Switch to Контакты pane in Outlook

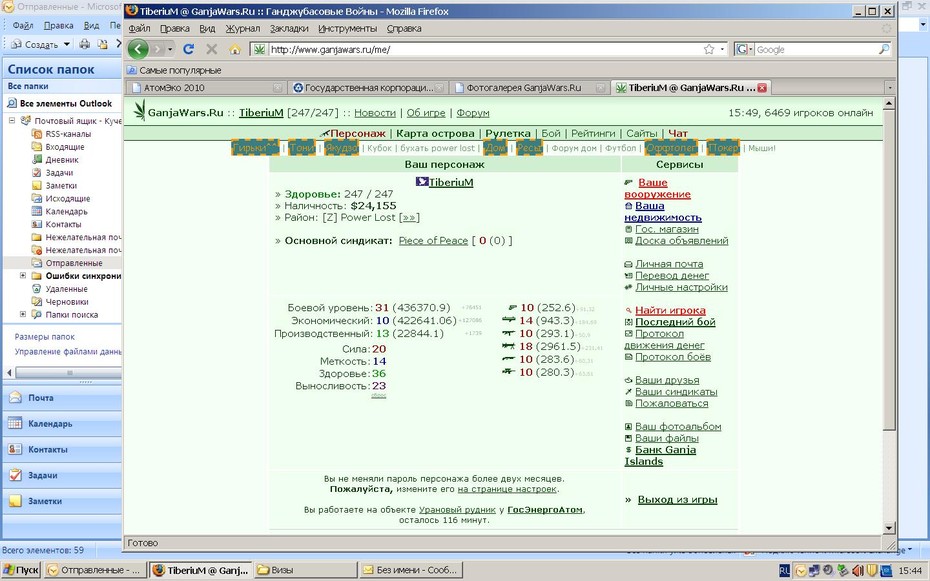coord(62,449)
